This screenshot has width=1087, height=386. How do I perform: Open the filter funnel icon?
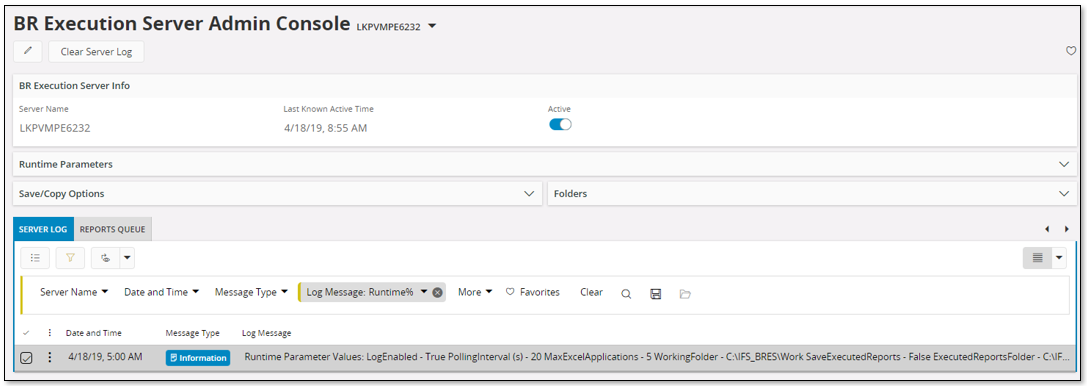coord(70,258)
